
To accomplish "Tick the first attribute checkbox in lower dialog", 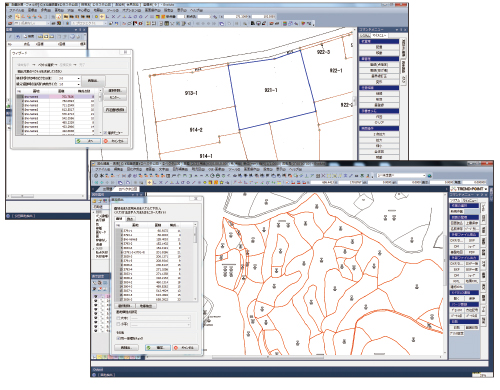I will 118,318.
